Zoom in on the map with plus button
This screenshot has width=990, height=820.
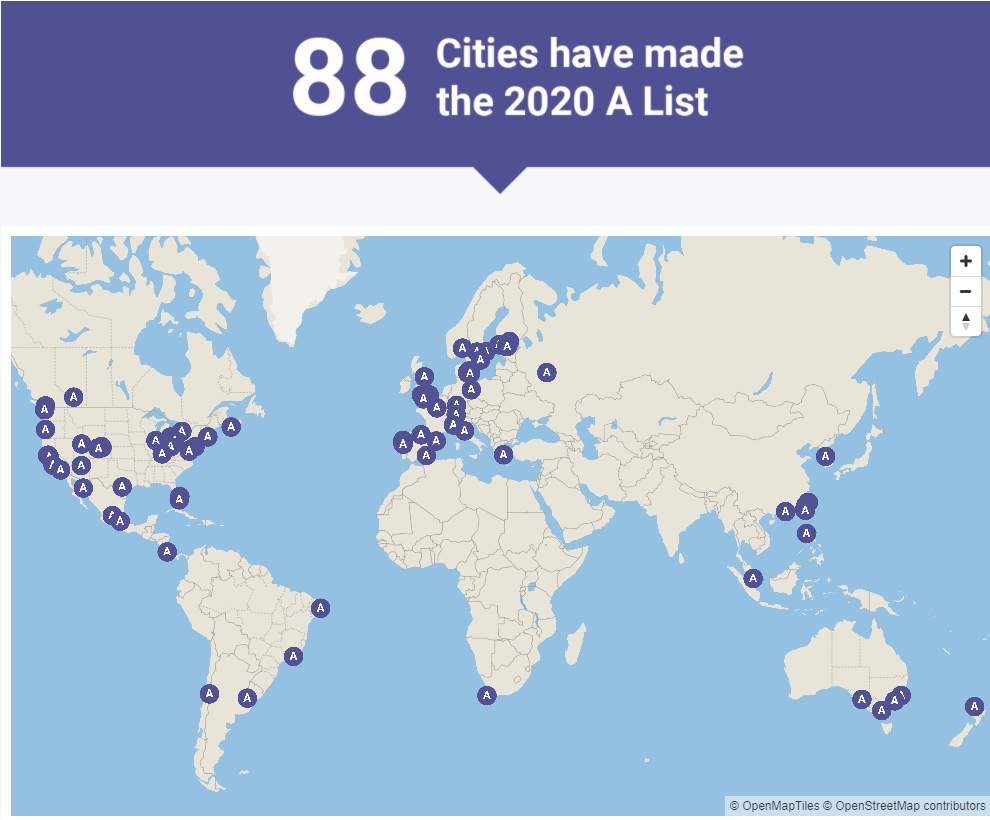[965, 261]
